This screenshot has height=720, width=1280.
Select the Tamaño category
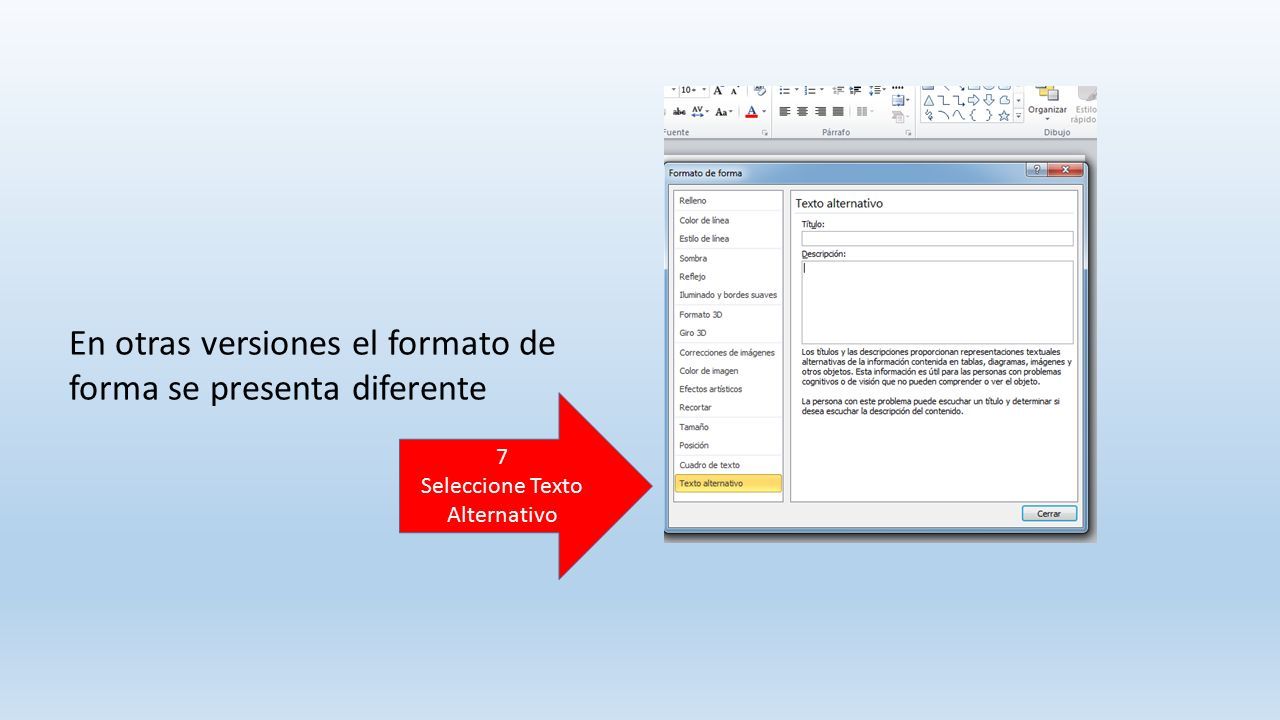click(728, 427)
